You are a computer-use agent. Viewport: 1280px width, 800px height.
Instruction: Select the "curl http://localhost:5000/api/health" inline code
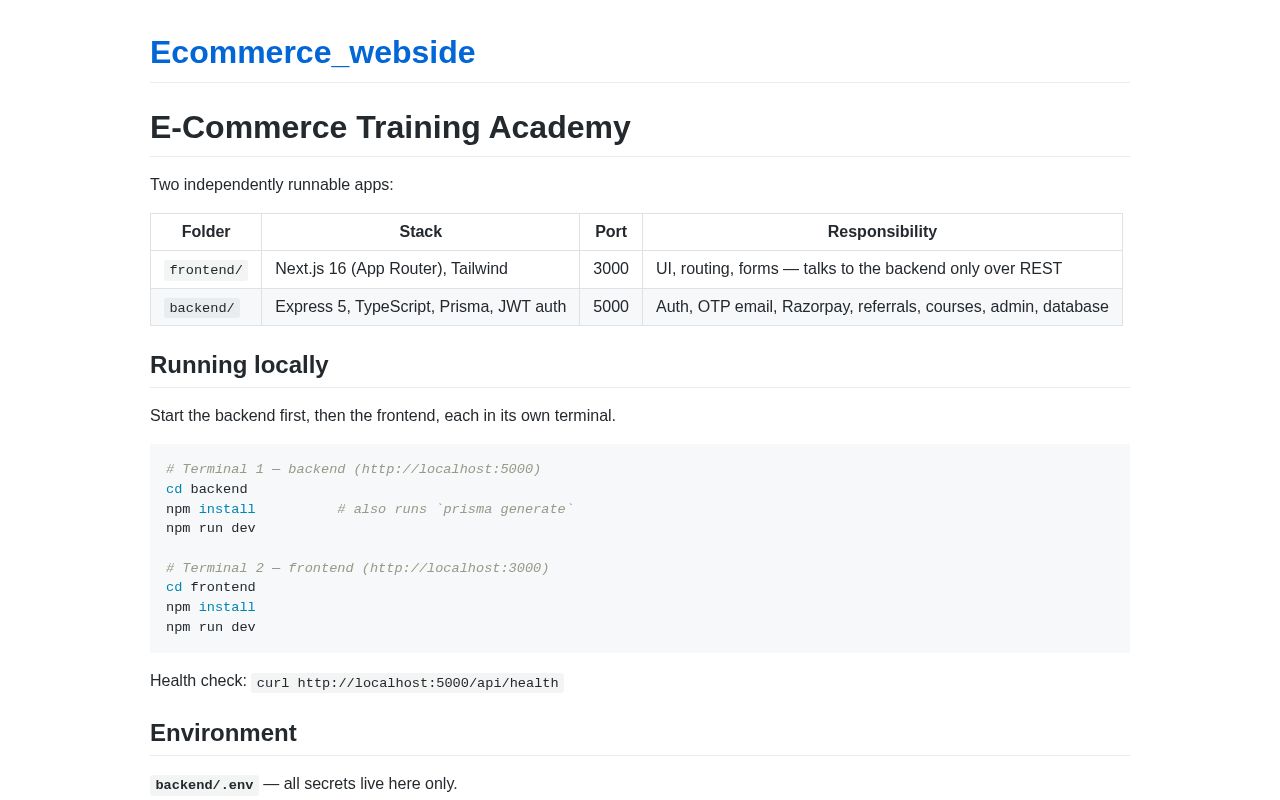coord(407,683)
